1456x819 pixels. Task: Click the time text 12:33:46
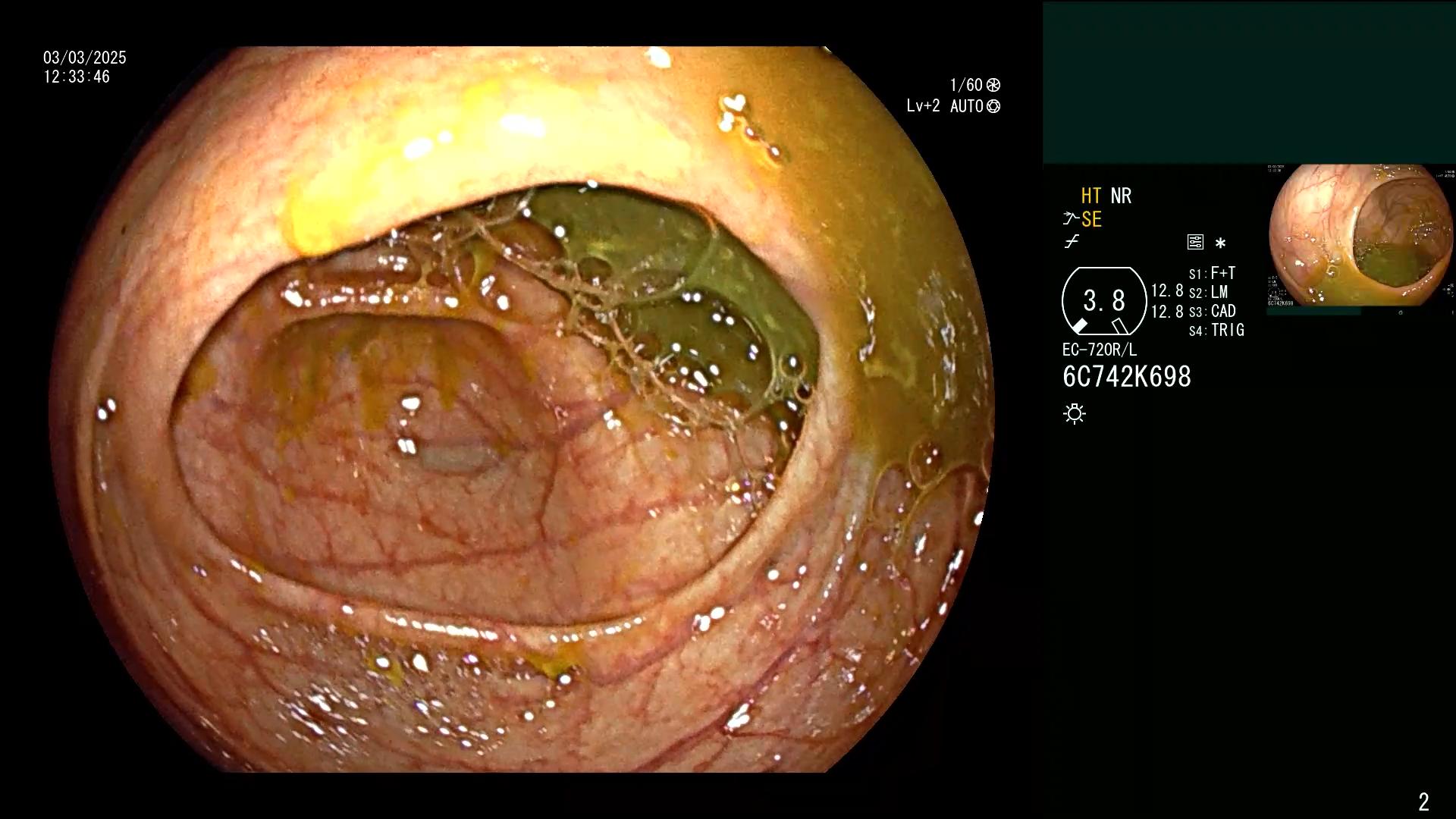(x=77, y=77)
